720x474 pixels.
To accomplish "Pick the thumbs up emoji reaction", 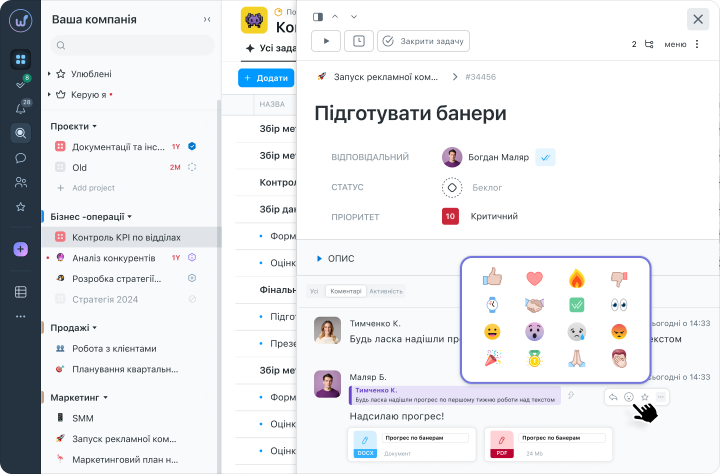I will click(x=492, y=277).
